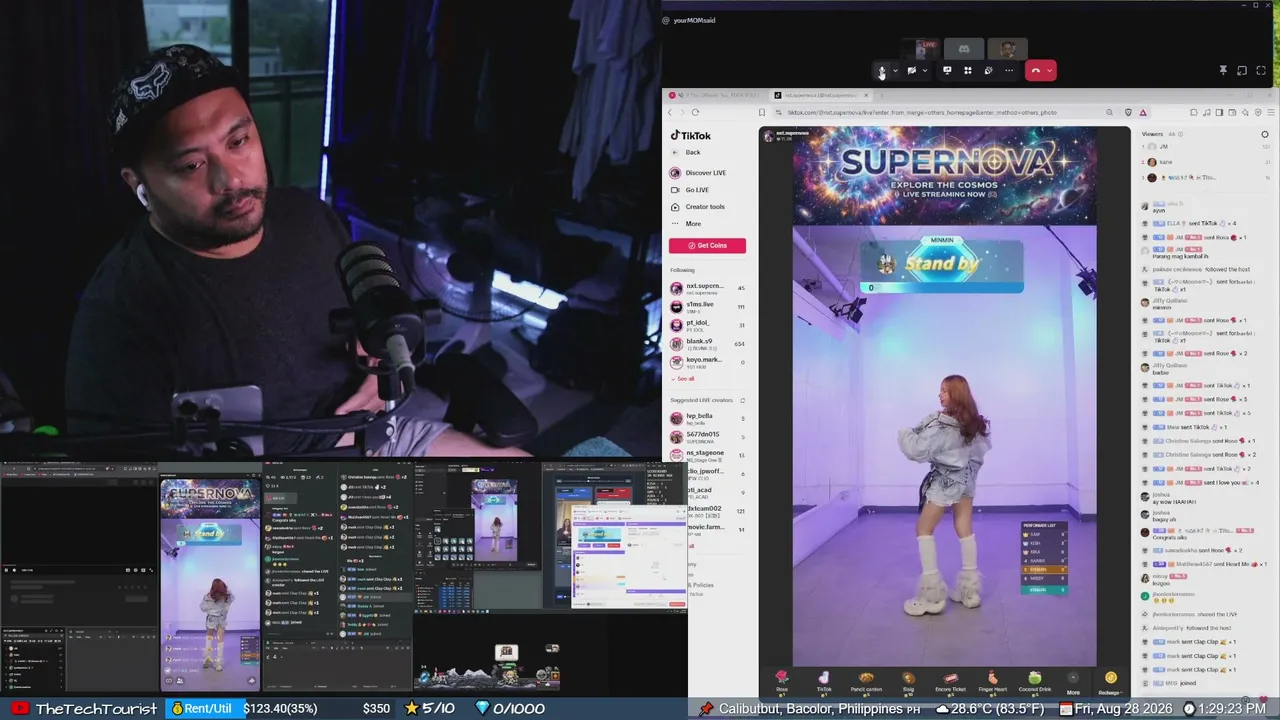Open followed account nxt.supern... in sidebar
Viewport: 1280px width, 720px height.
(x=707, y=288)
